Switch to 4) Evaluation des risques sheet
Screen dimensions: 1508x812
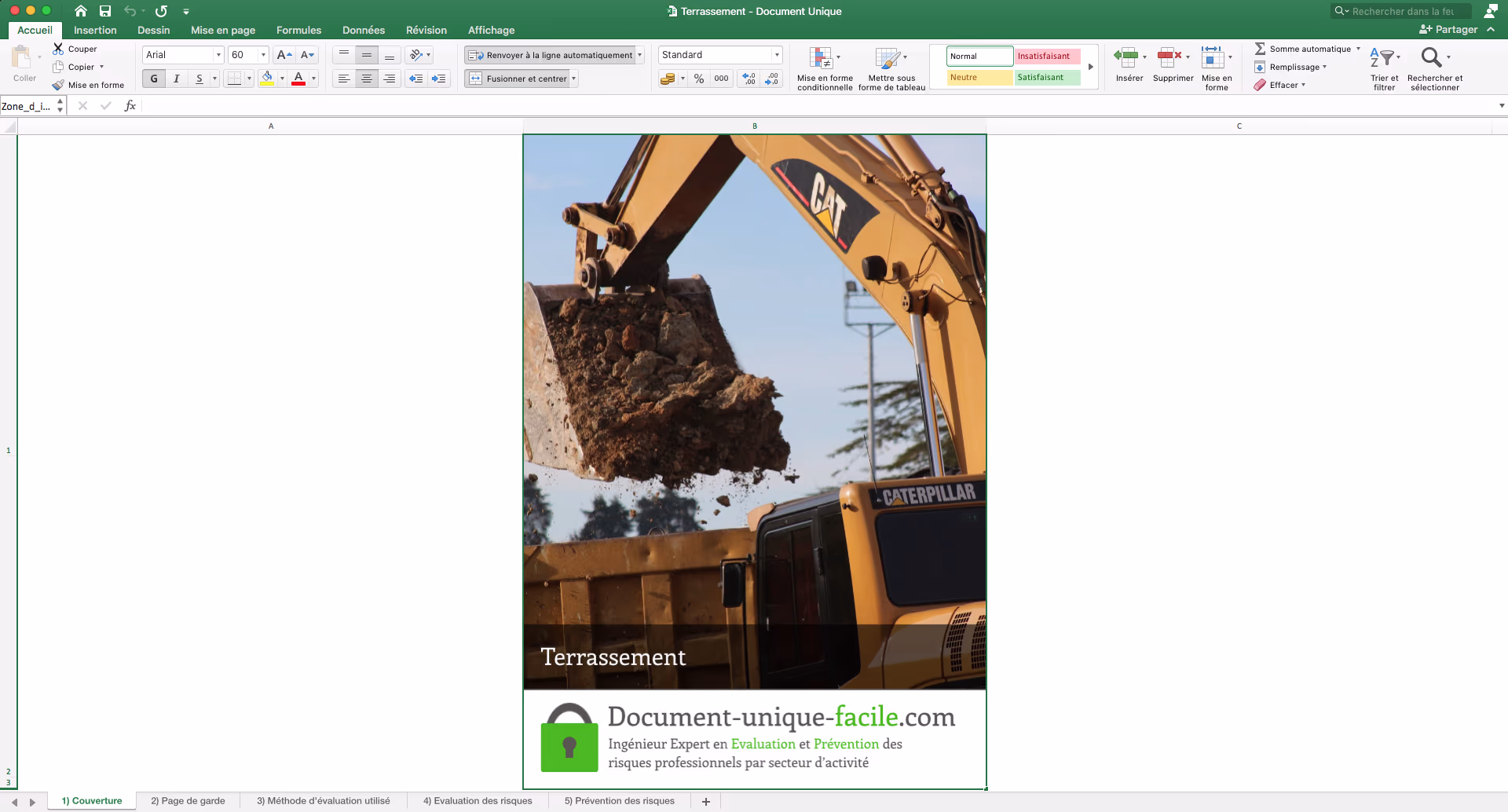click(478, 801)
